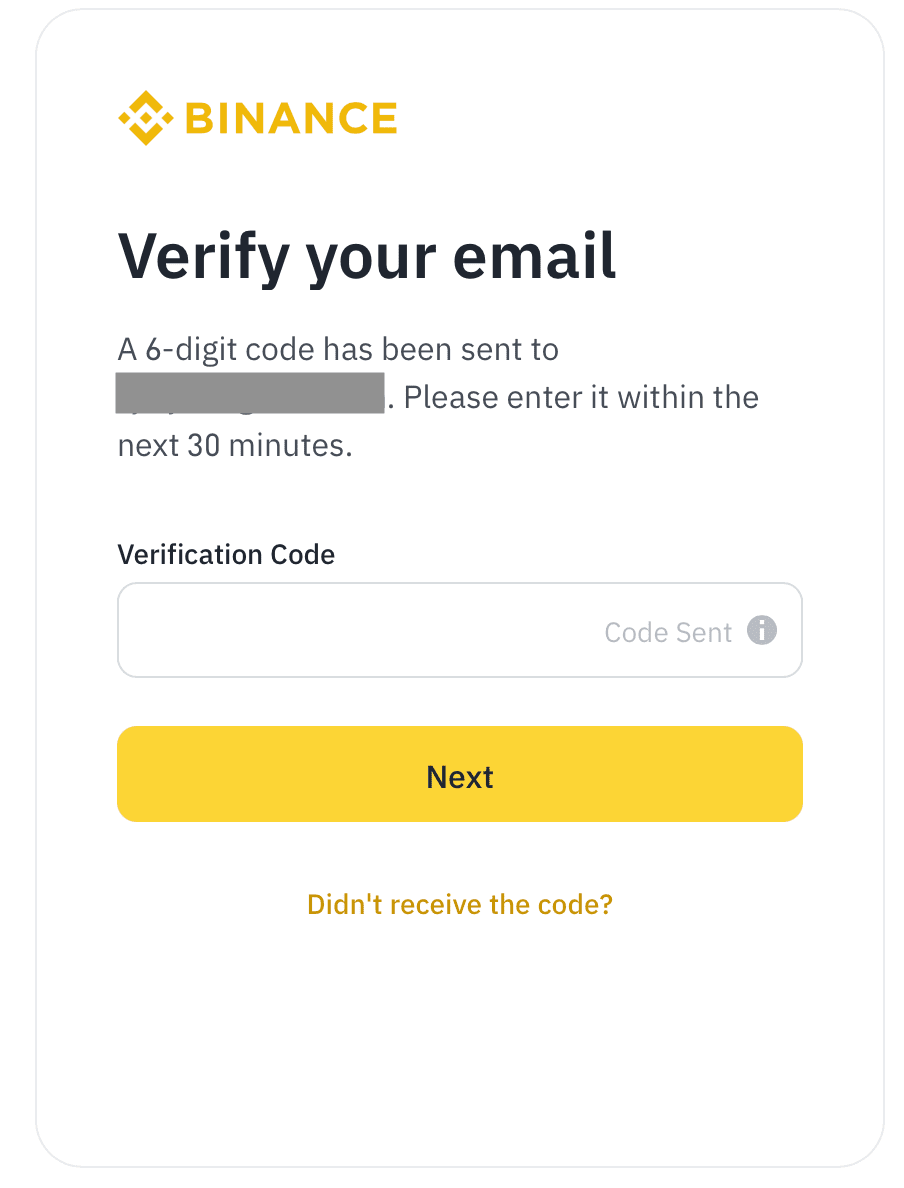Click the word "within" in the description
904x1188 pixels.
(x=659, y=398)
